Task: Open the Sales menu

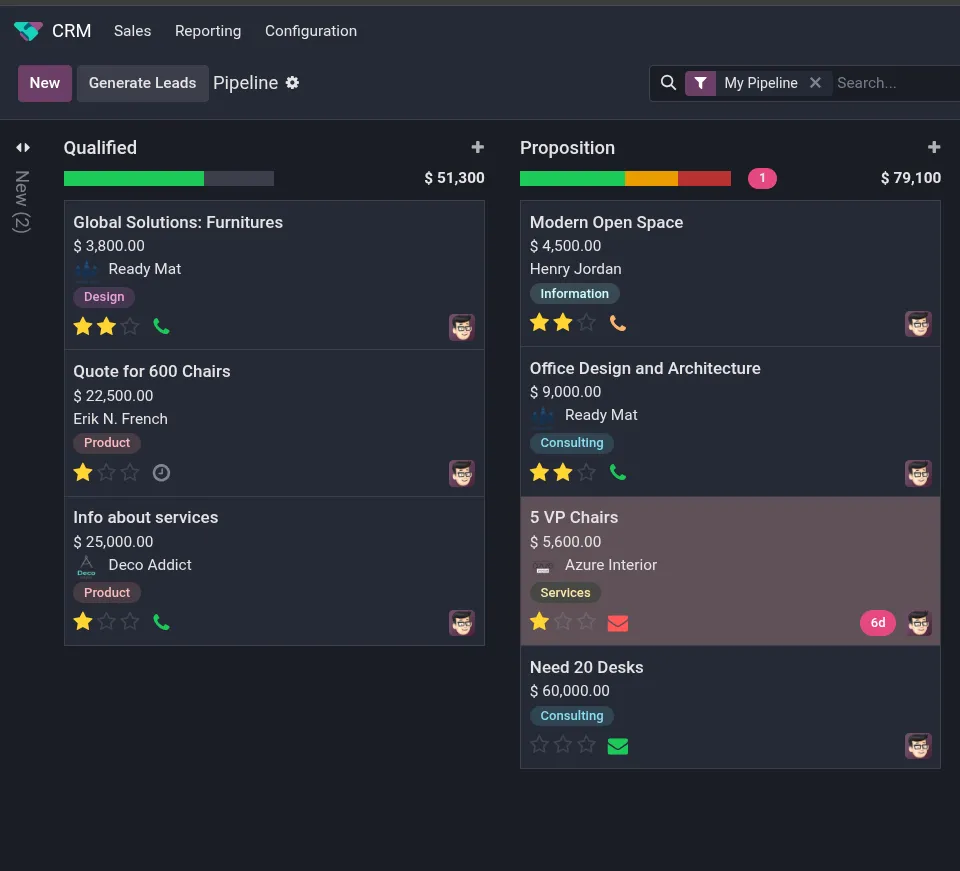Action: [132, 31]
